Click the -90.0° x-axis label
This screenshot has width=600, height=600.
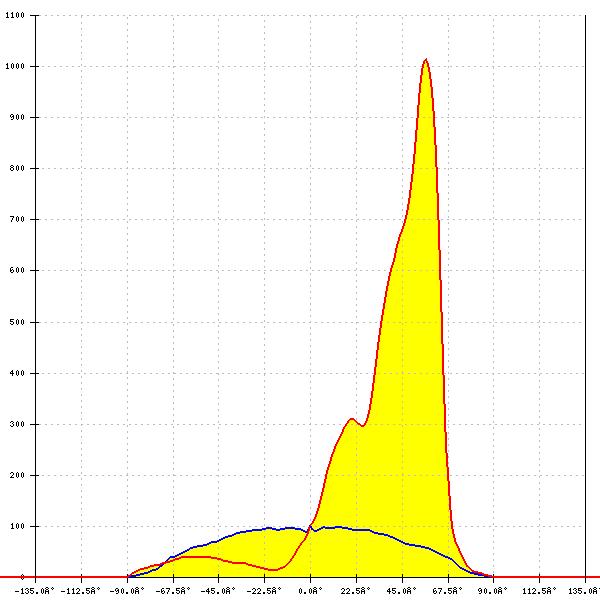point(128,591)
